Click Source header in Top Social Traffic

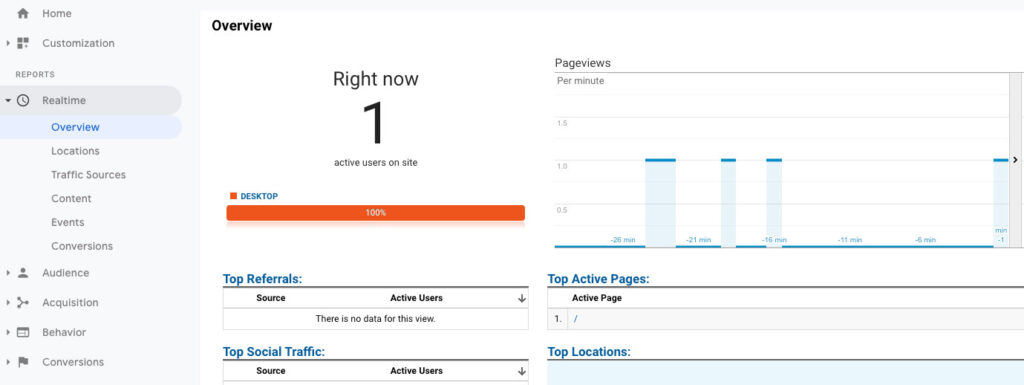[x=270, y=371]
